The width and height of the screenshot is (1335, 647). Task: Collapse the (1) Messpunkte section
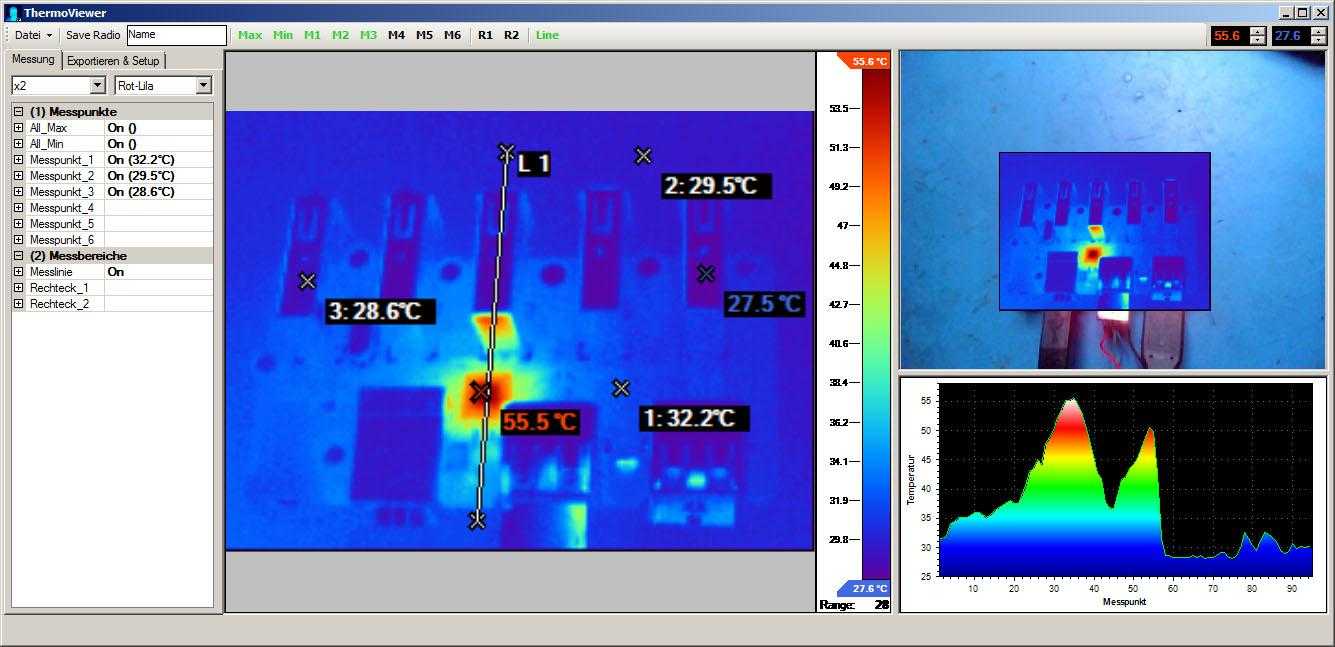click(18, 112)
